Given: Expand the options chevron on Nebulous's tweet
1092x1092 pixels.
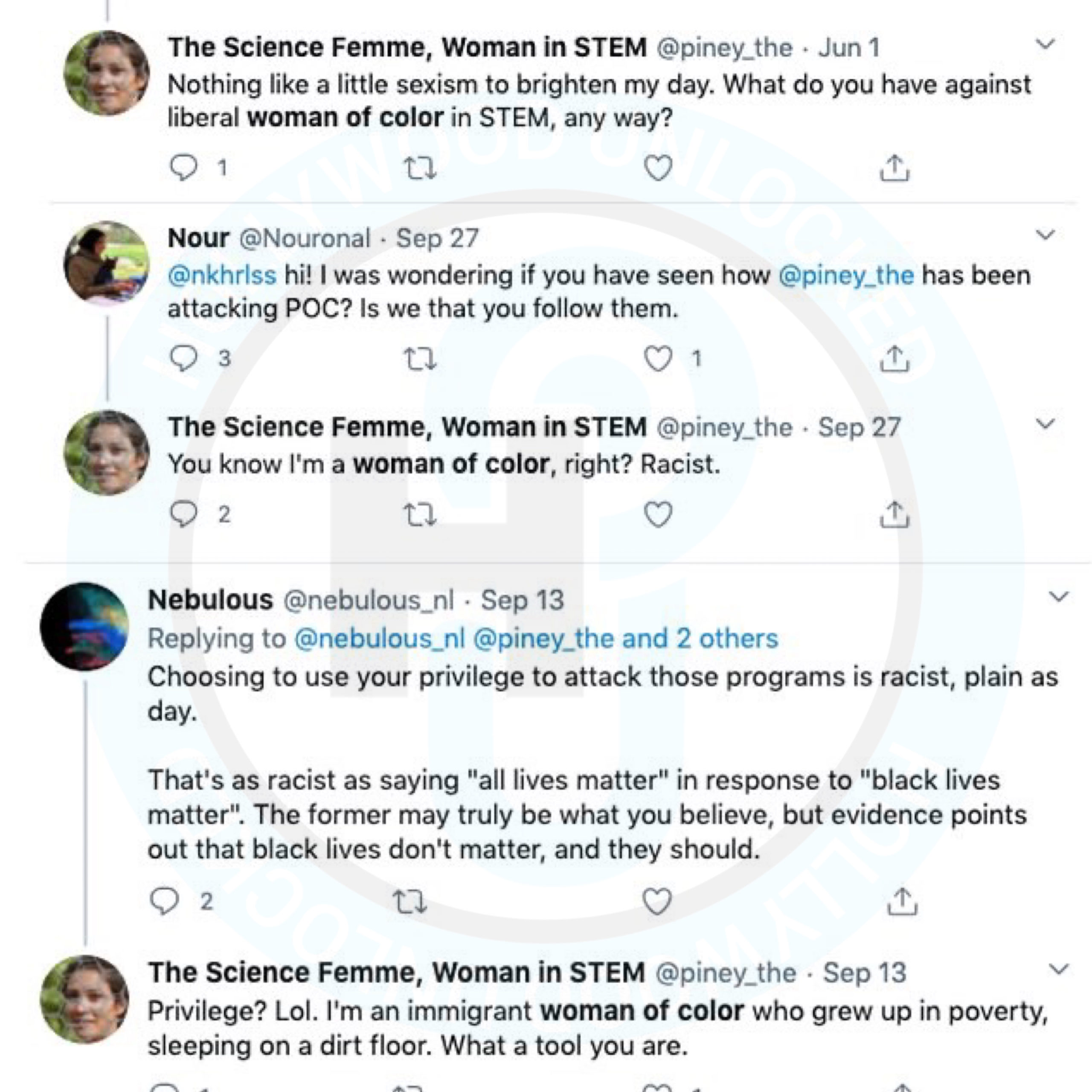Looking at the screenshot, I should tap(1058, 596).
